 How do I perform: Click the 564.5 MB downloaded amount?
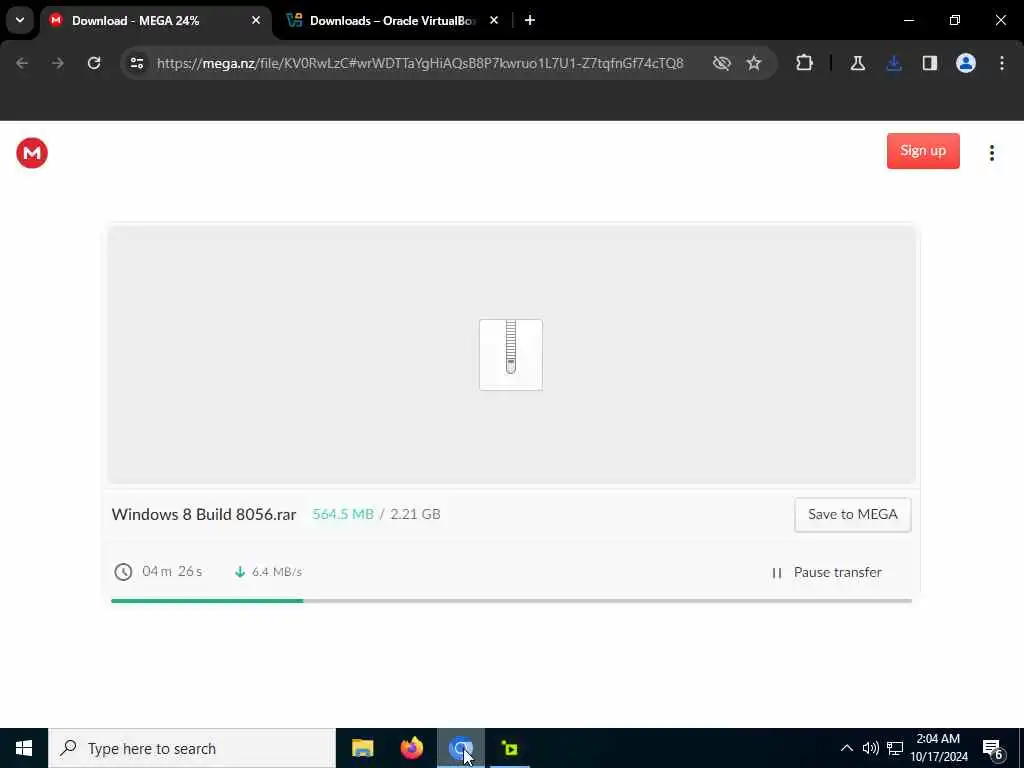coord(343,515)
